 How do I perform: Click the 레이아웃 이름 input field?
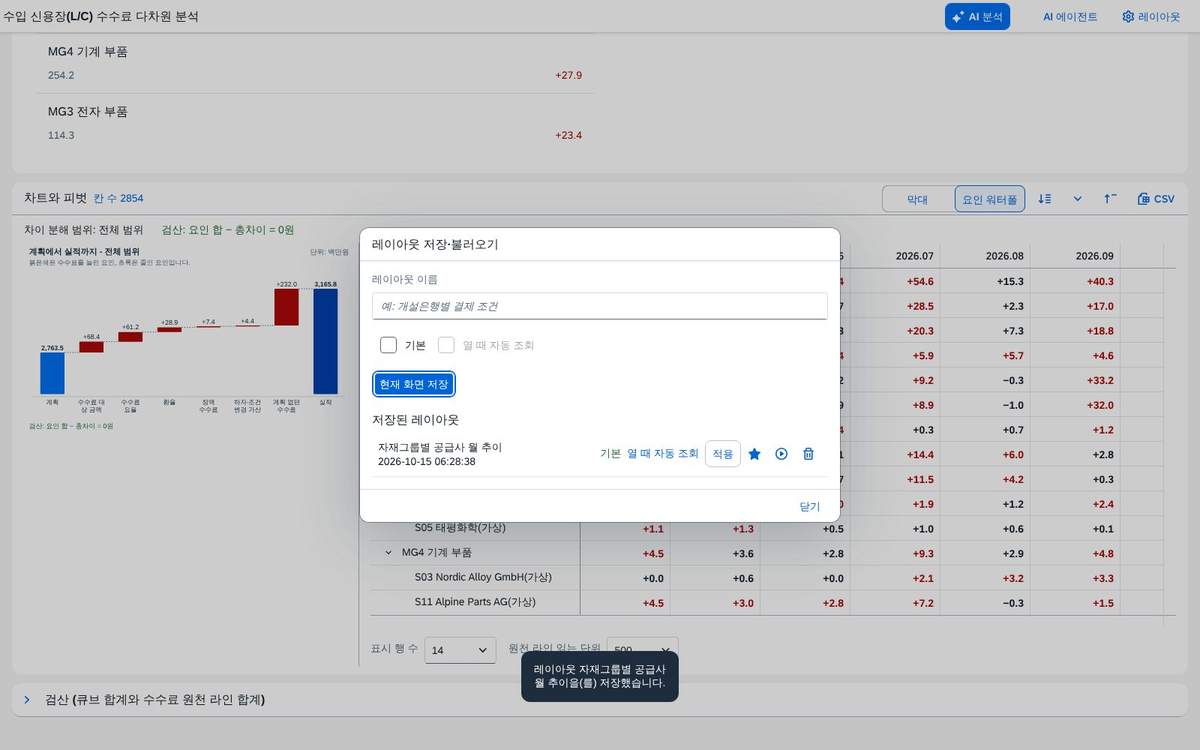click(600, 306)
